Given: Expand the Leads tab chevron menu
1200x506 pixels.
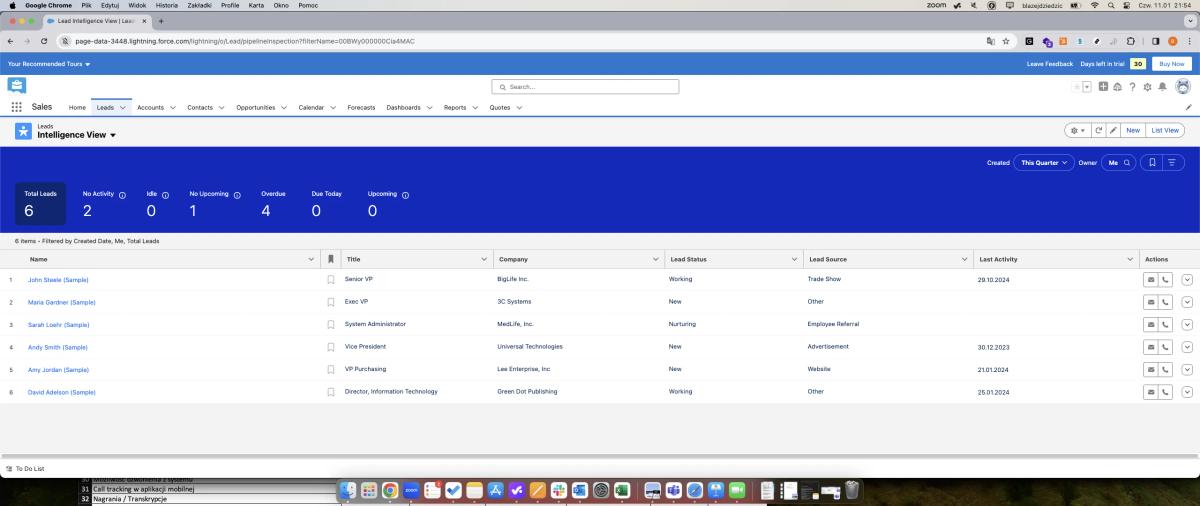Looking at the screenshot, I should click(x=124, y=107).
